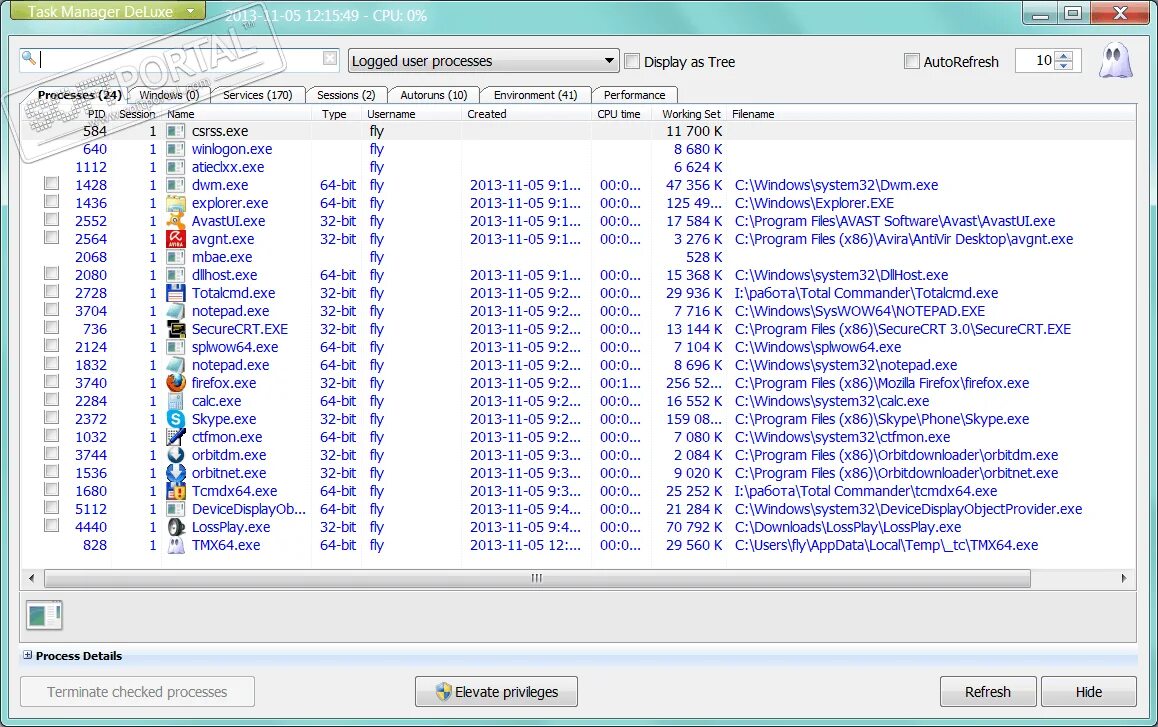Open the Sessions (2) tab
Screen dimensions: 1158x727
346,95
